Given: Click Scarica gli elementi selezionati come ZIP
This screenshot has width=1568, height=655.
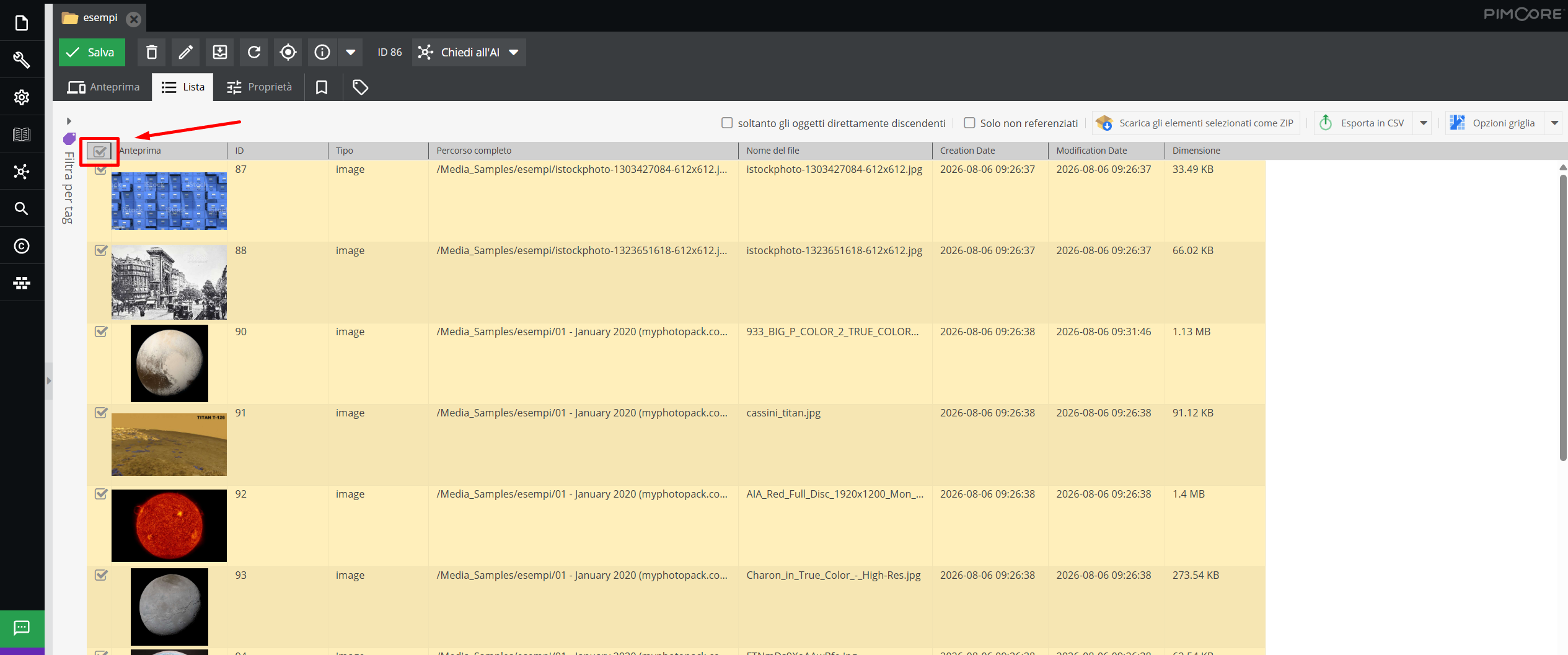Looking at the screenshot, I should coord(1195,123).
